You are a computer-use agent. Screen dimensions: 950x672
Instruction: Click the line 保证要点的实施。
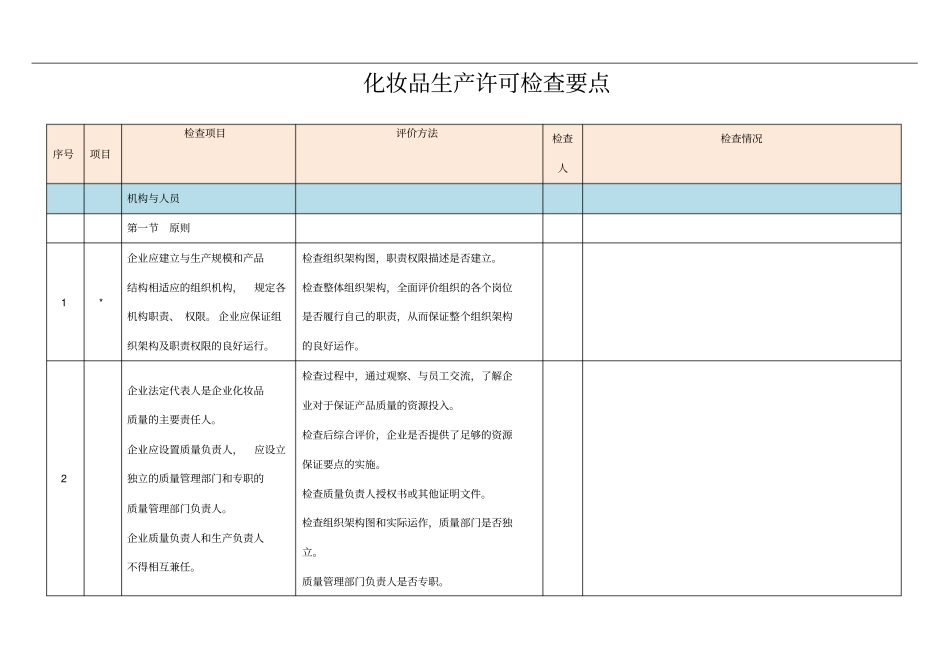click(342, 464)
